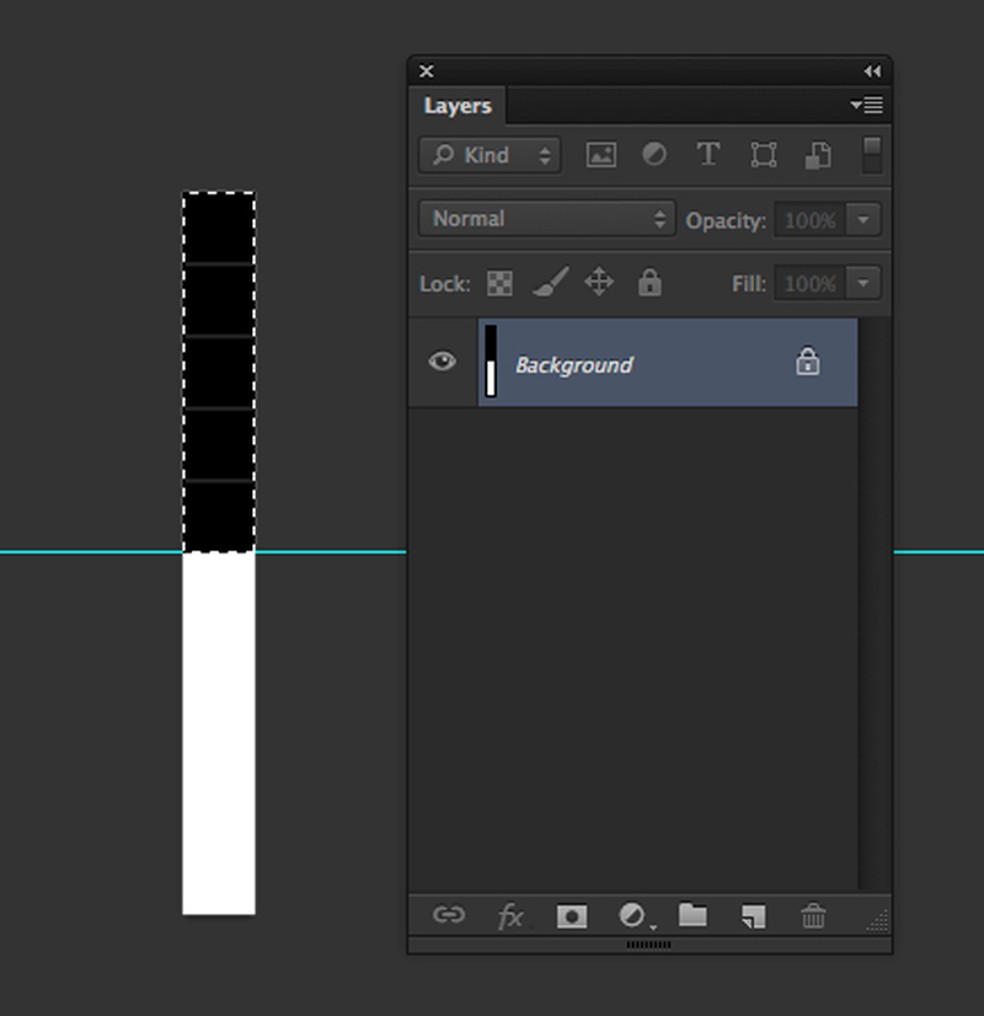Toggle the layer filtering switch

click(x=872, y=155)
